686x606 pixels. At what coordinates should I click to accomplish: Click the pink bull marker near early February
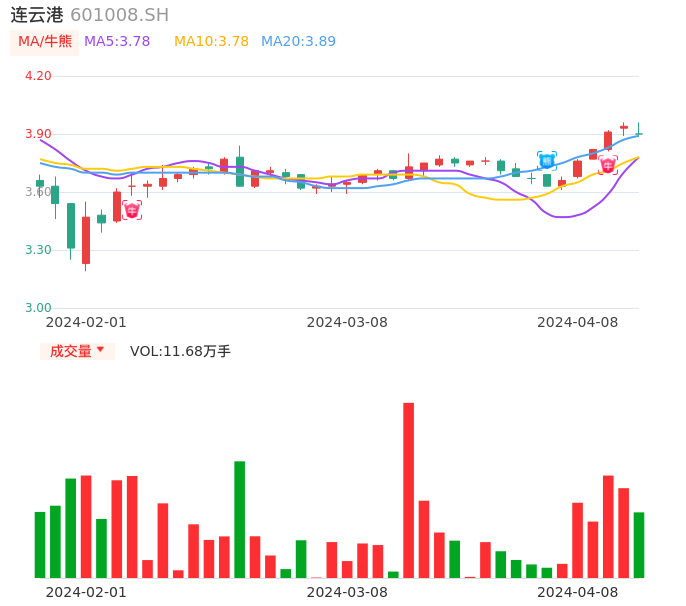(132, 210)
